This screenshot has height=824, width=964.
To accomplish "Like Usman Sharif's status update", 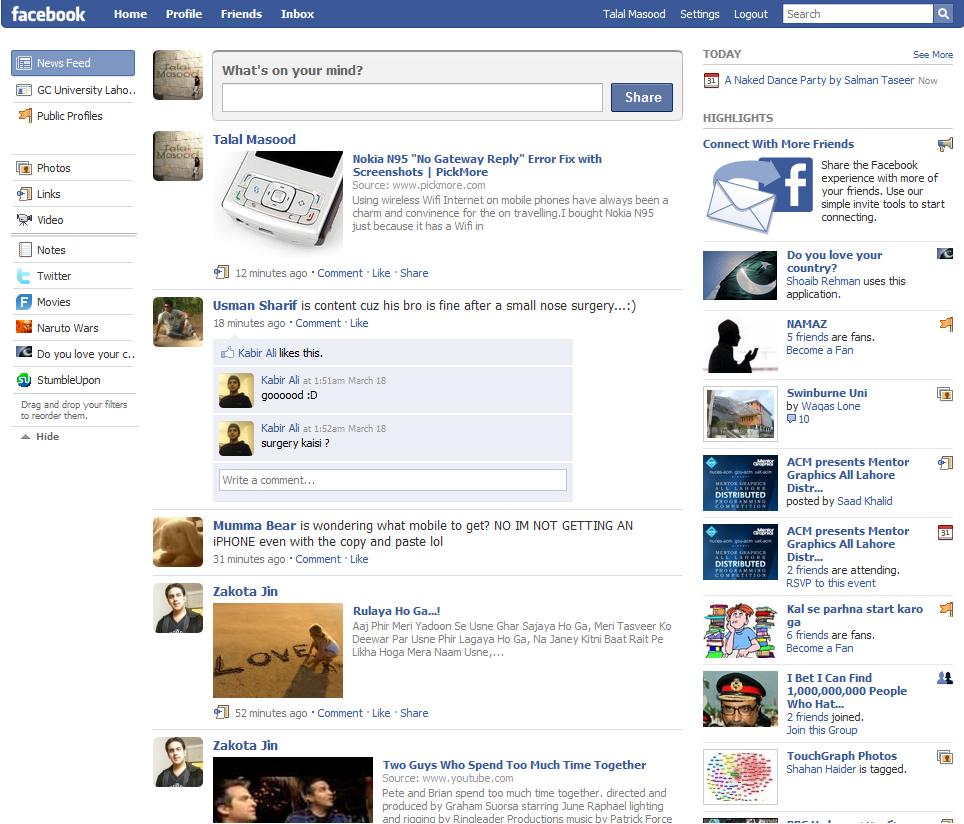I will point(359,323).
